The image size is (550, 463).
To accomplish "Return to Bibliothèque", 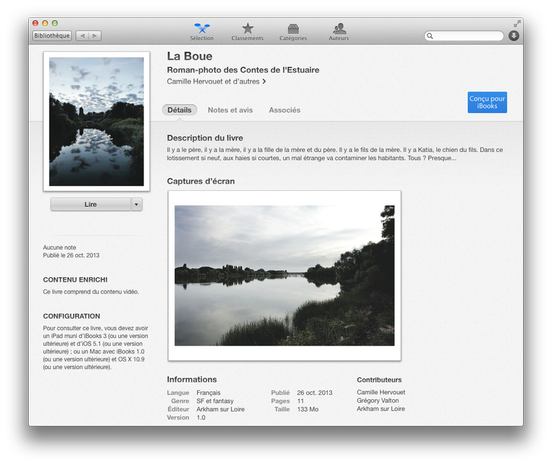I will (52, 36).
